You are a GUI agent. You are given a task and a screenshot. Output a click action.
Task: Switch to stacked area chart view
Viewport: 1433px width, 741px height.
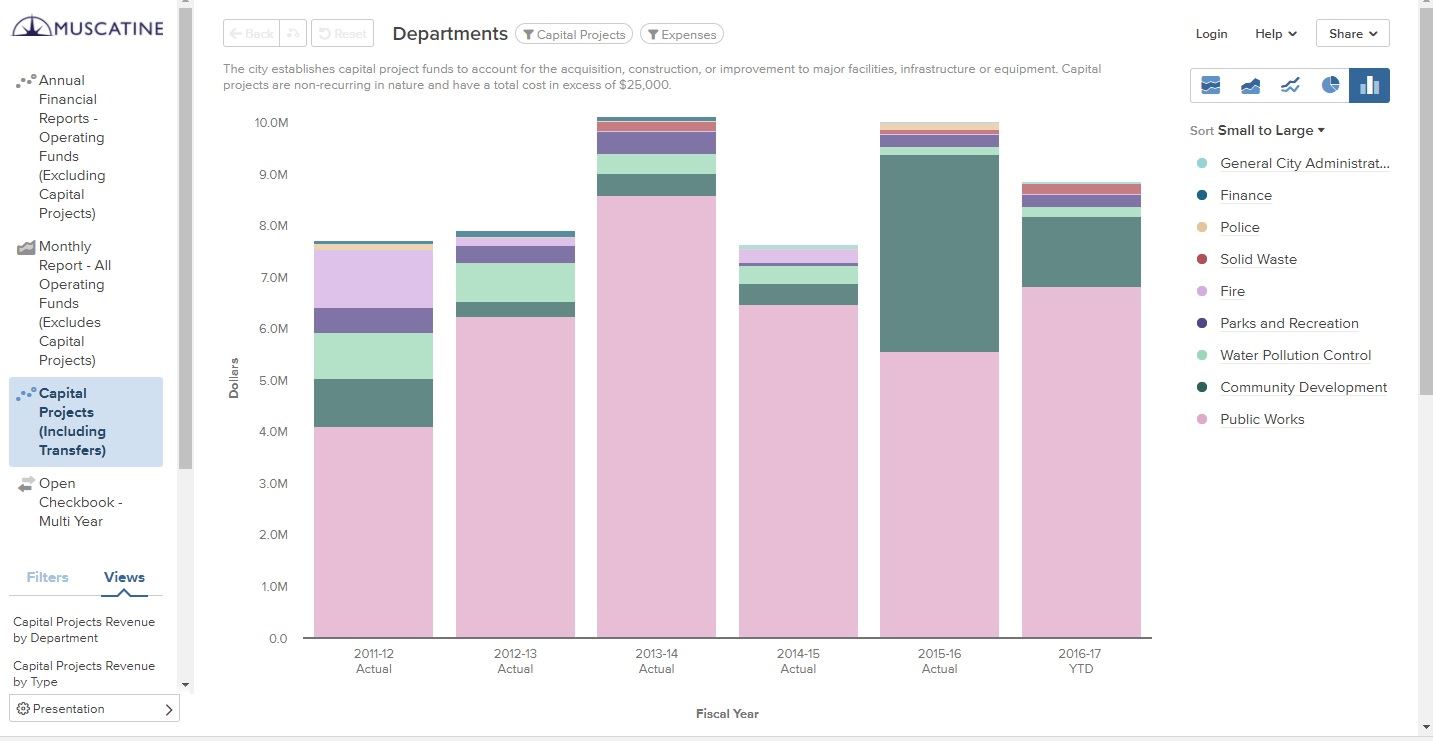pyautogui.click(x=1211, y=85)
